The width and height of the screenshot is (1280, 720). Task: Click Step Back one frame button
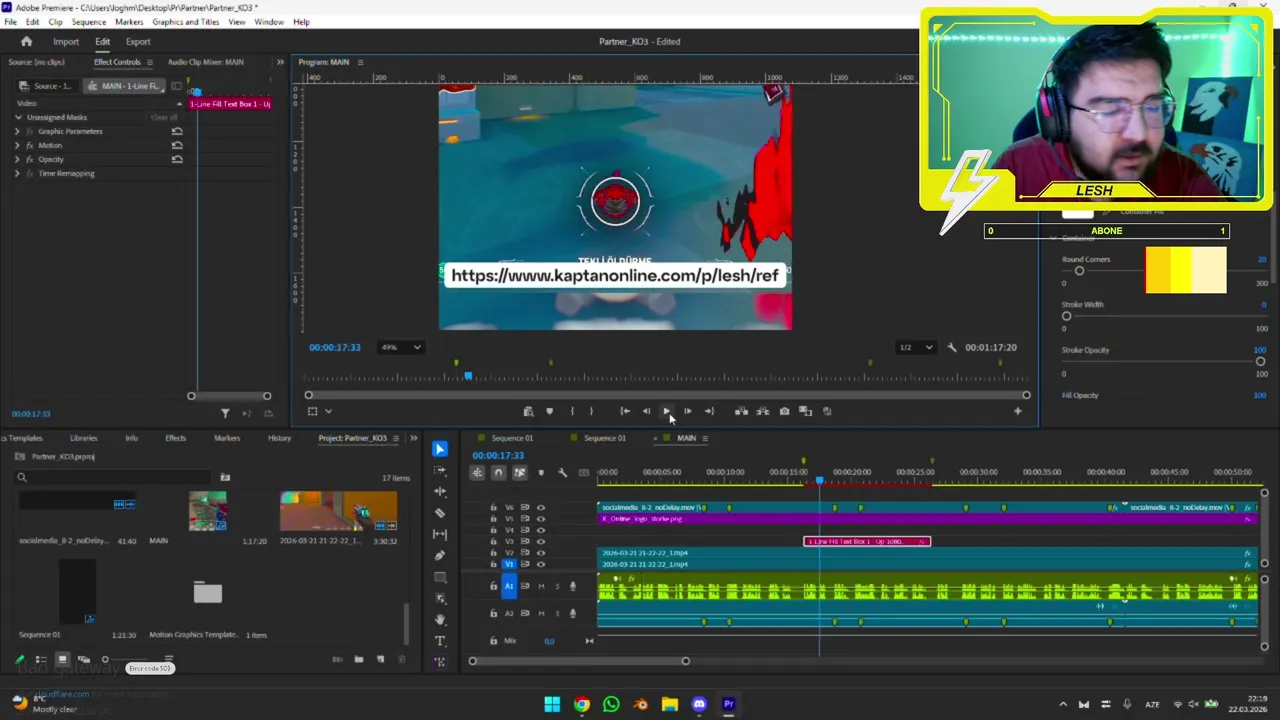[x=646, y=411]
